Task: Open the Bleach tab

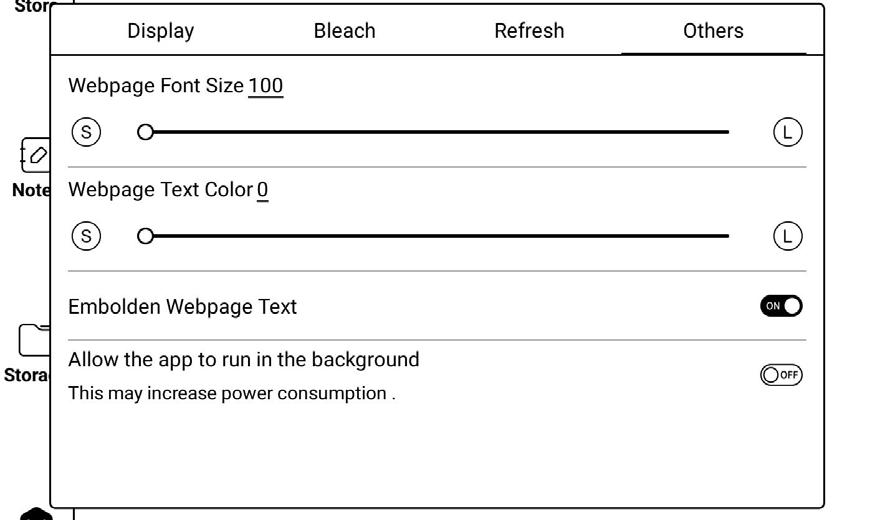Action: (344, 31)
